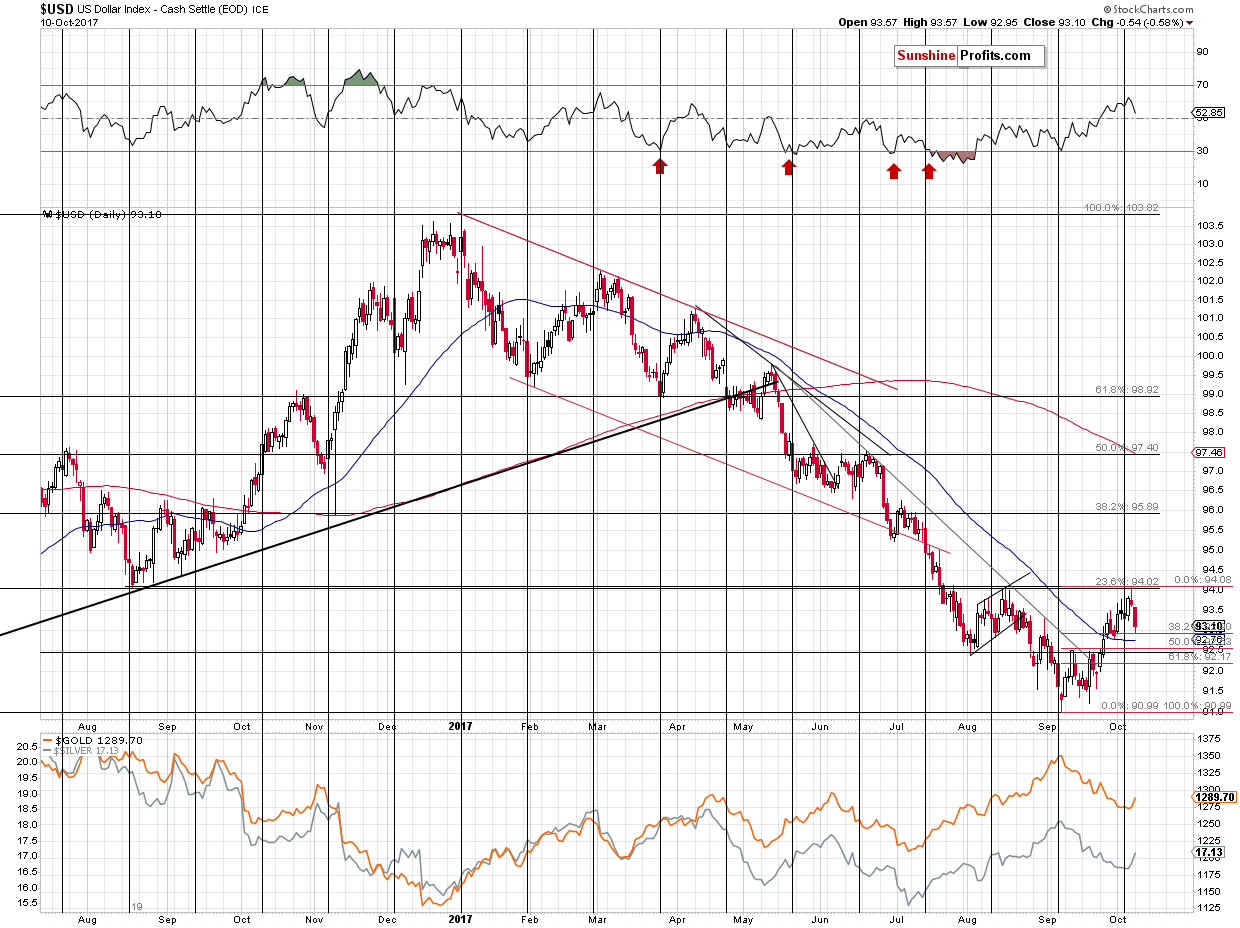Click the 61.8%: 98.92 retracement label

coord(1126,390)
